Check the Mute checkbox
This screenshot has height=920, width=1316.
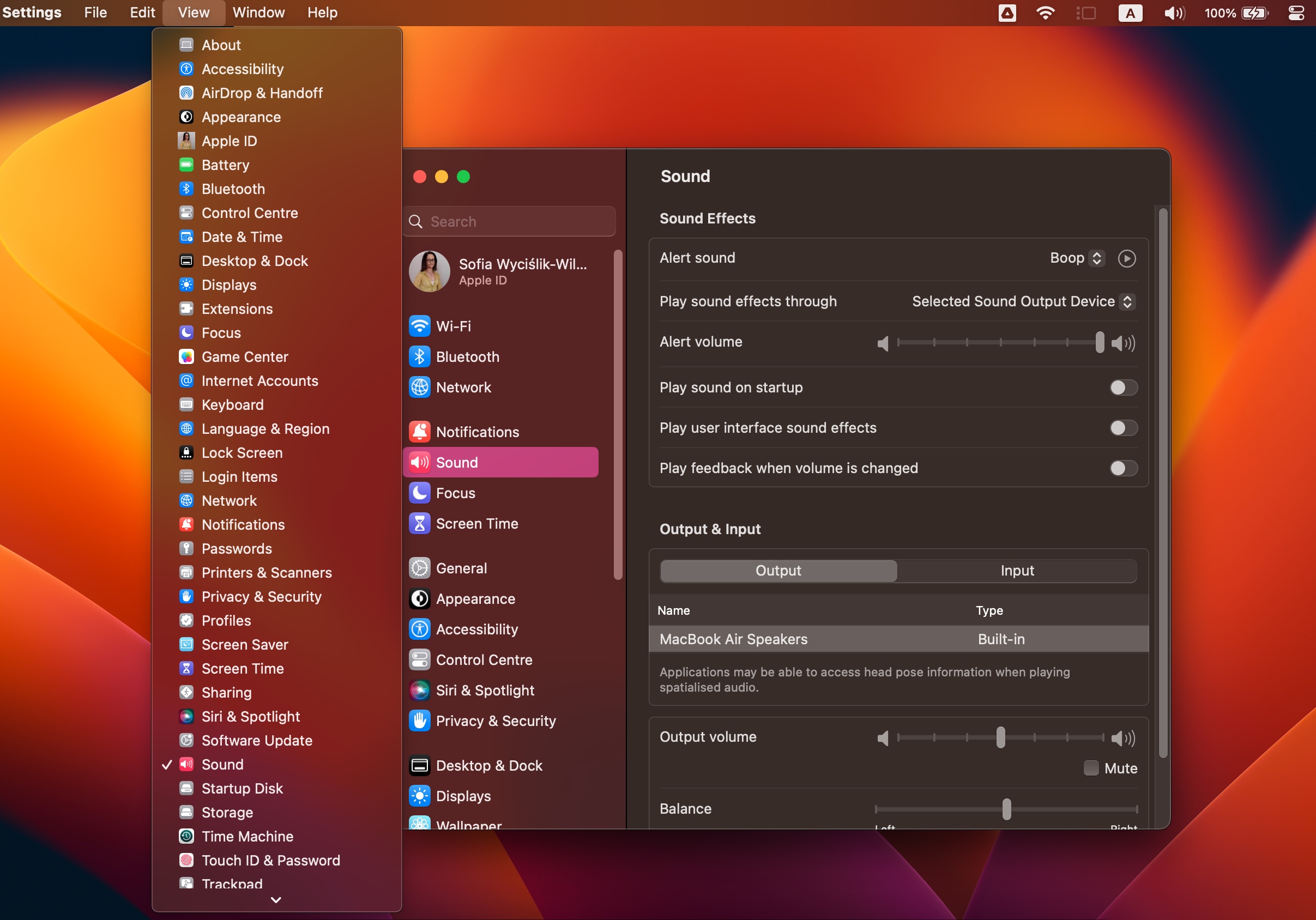[x=1091, y=768]
